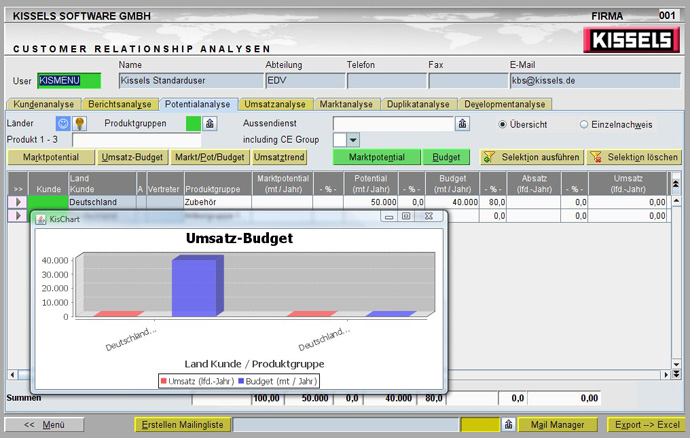Click the Produkt 1 - 3 input field
The width and height of the screenshot is (690, 438).
[x=137, y=140]
